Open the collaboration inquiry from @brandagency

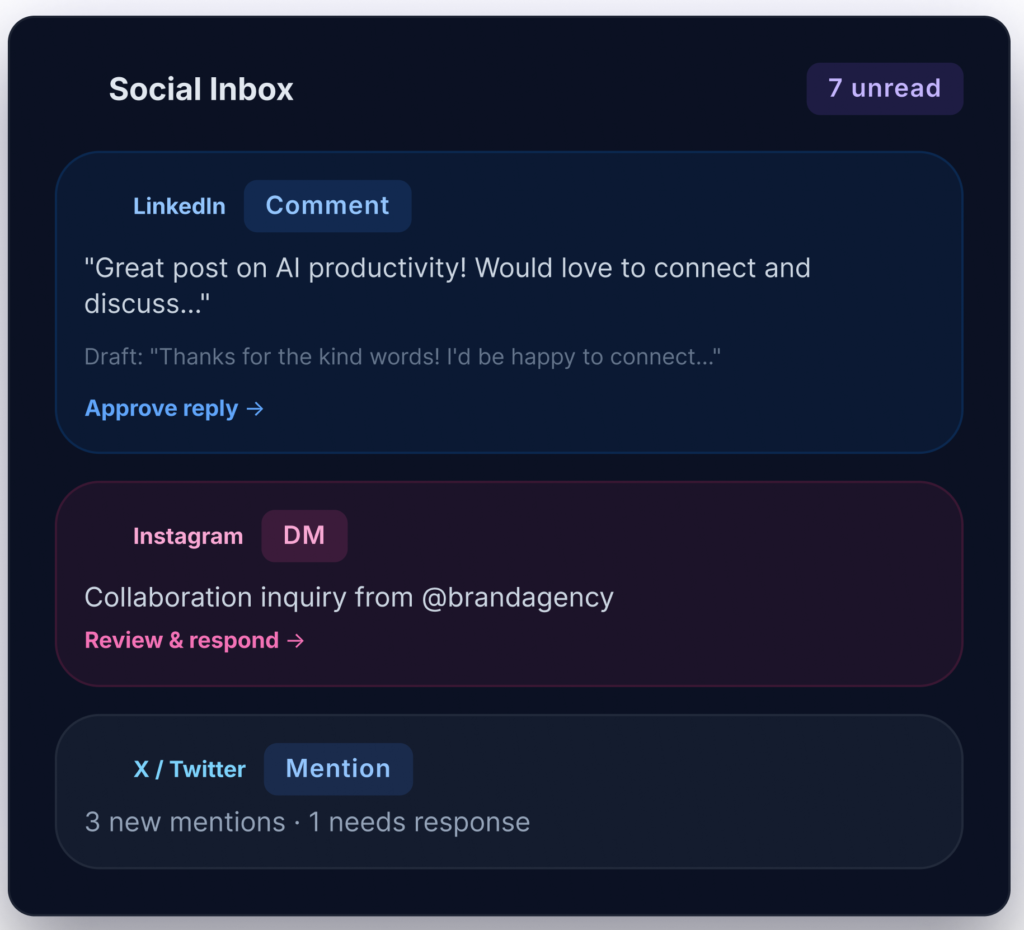(349, 598)
